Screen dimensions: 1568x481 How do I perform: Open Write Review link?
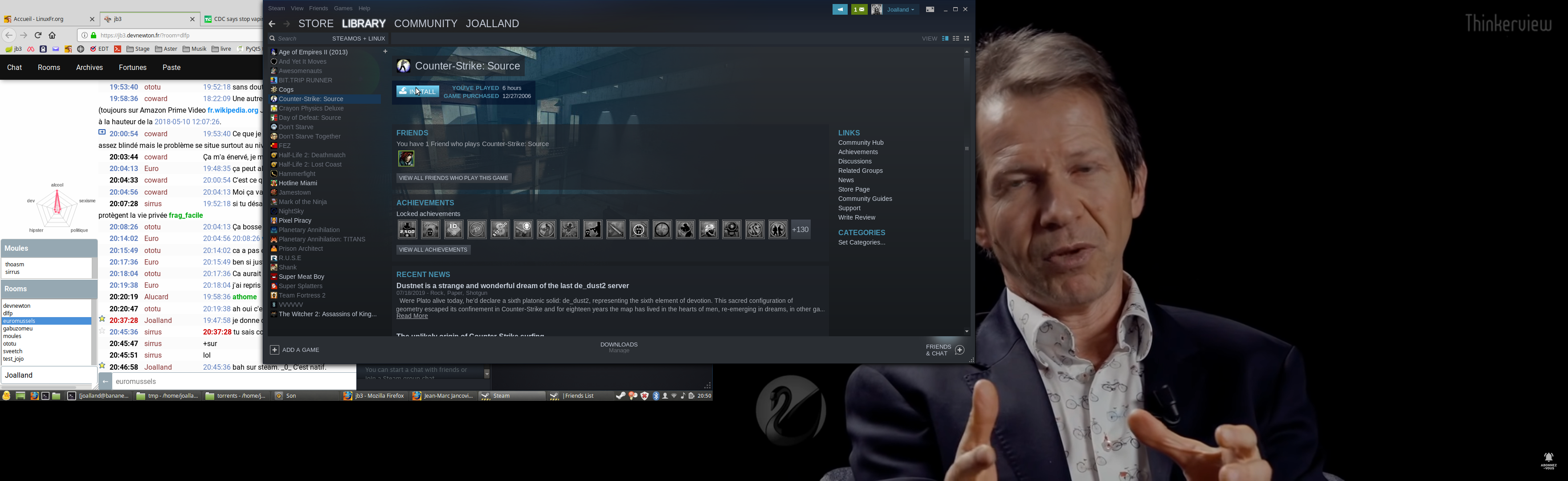(x=857, y=217)
